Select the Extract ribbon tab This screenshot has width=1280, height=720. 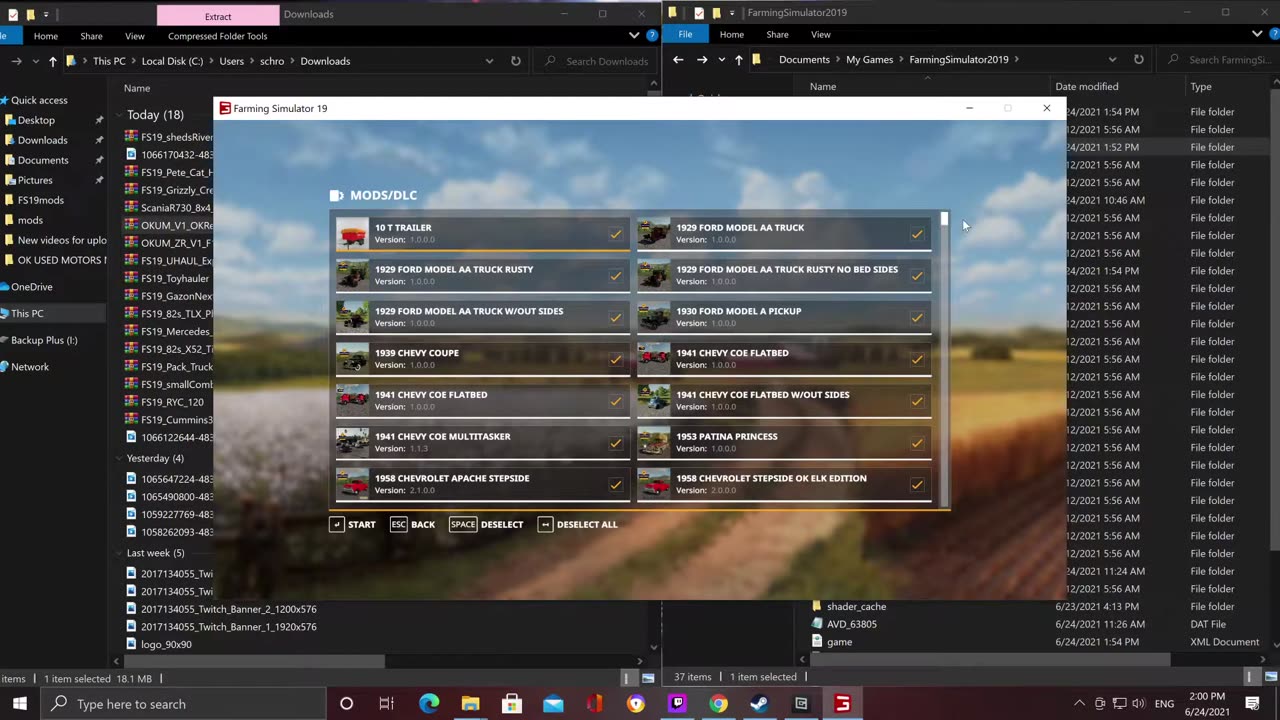(x=218, y=16)
